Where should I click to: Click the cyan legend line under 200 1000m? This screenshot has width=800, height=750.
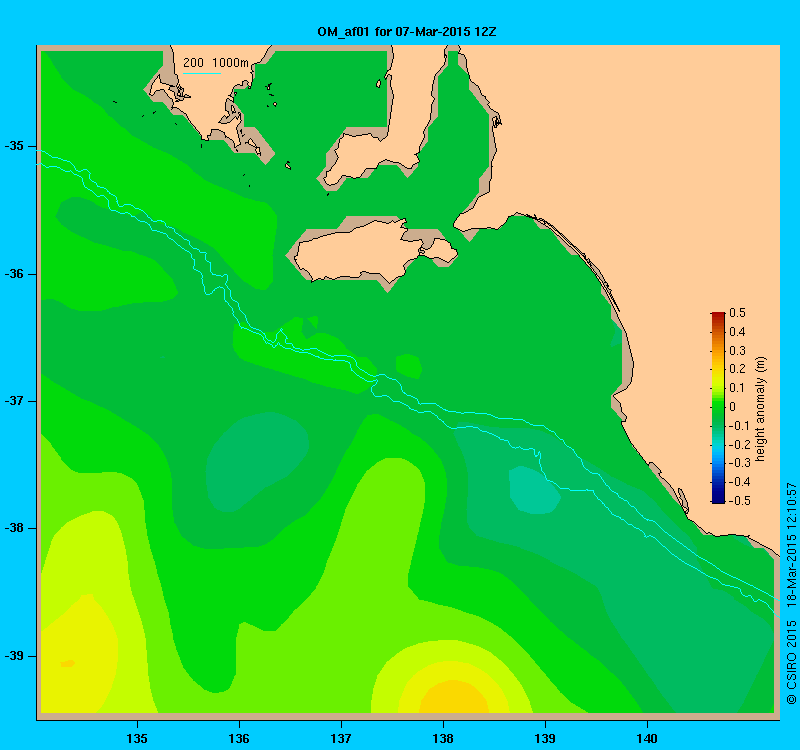[x=202, y=73]
